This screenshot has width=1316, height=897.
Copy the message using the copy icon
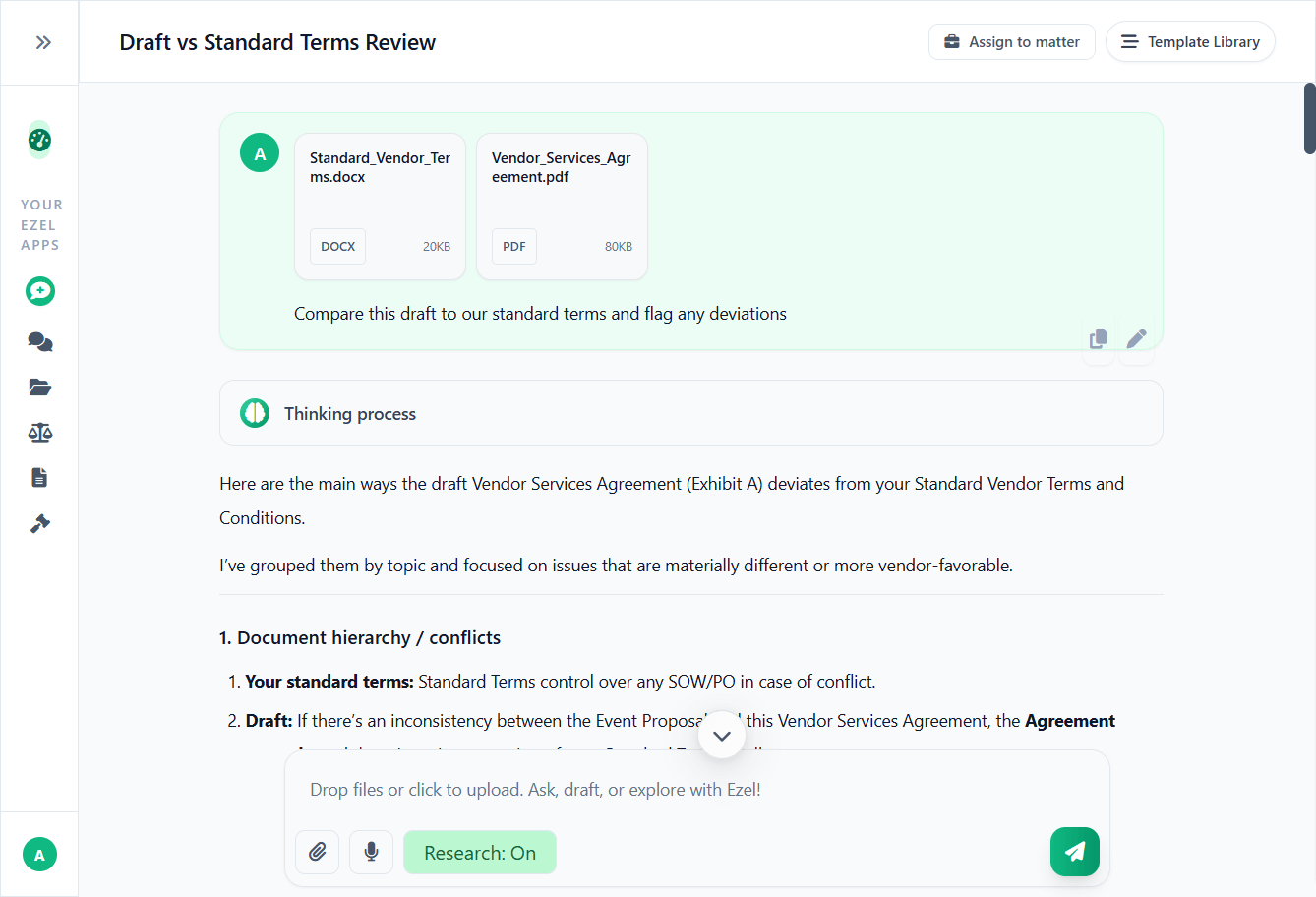1099,338
